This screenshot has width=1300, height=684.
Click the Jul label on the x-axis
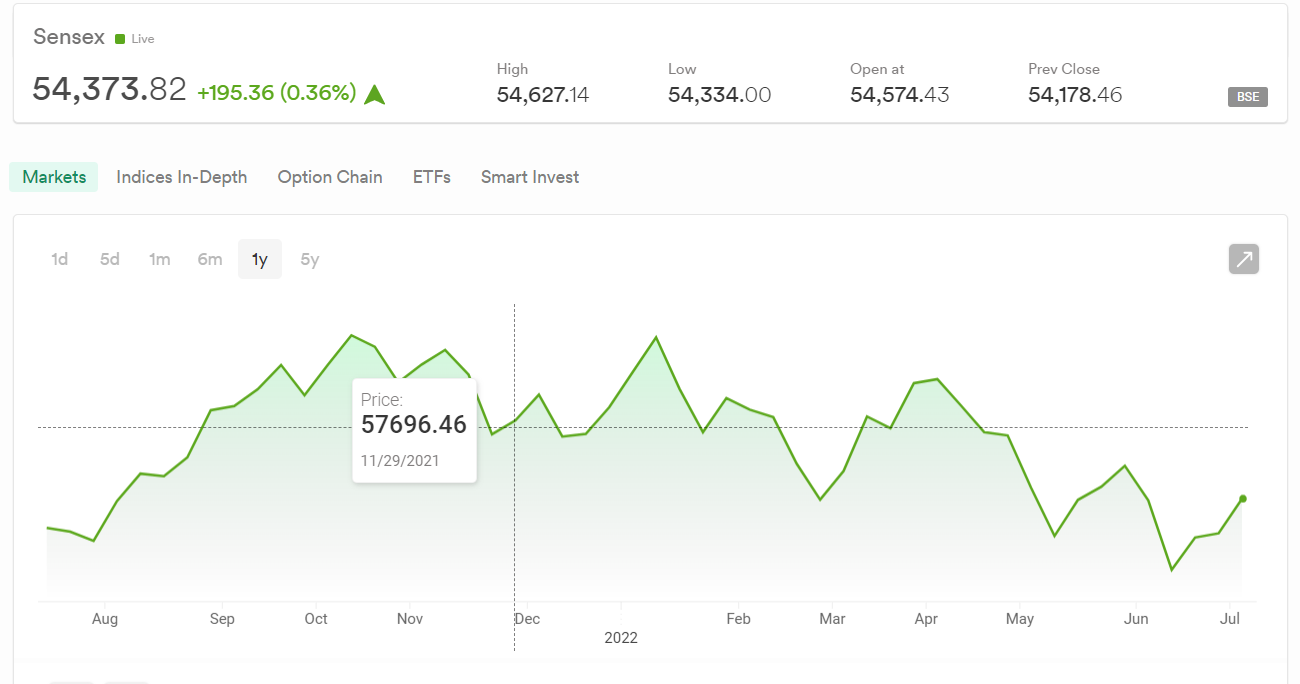(1230, 619)
